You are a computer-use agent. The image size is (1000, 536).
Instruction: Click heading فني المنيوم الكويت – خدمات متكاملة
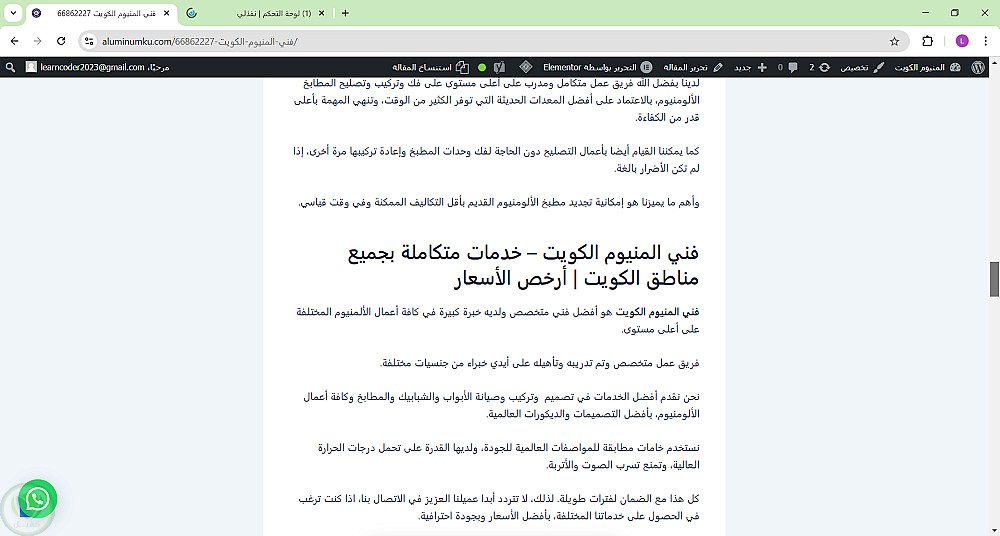(524, 265)
